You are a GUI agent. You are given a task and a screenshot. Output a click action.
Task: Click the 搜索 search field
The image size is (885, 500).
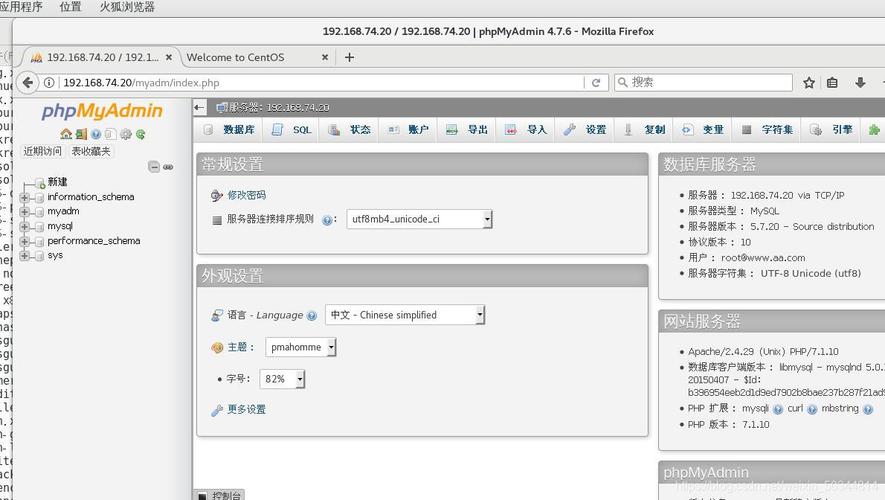pos(703,82)
